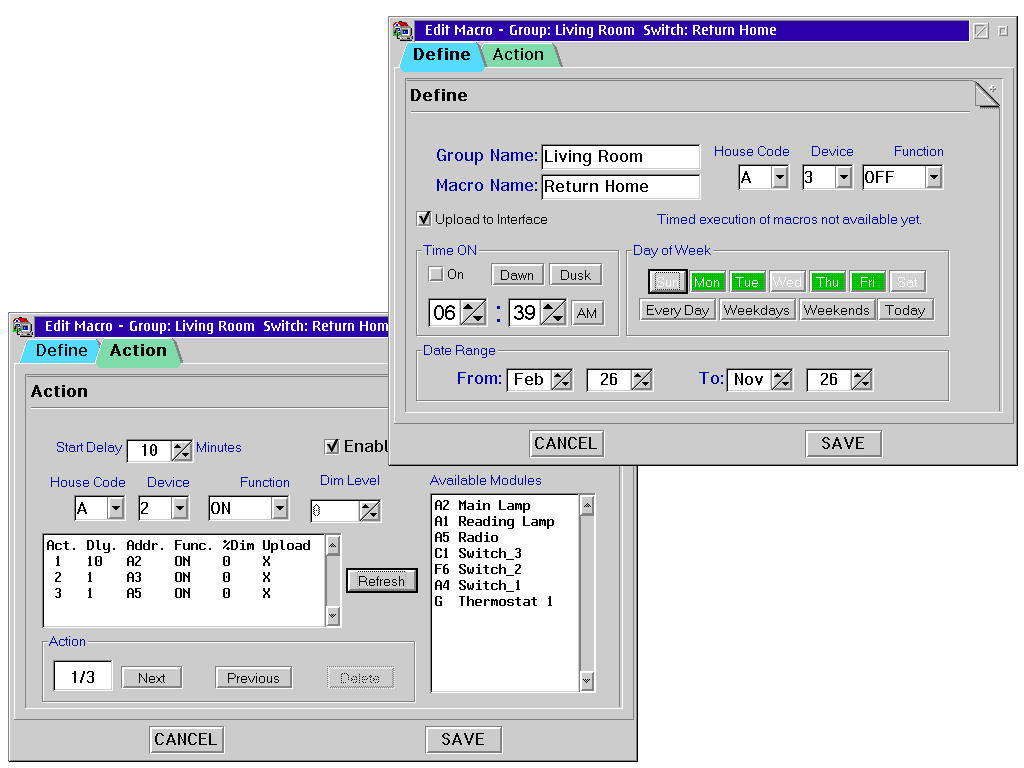Click the To day spinner at the end of Date Range
Screen dimensions: 1024x768
click(x=861, y=379)
